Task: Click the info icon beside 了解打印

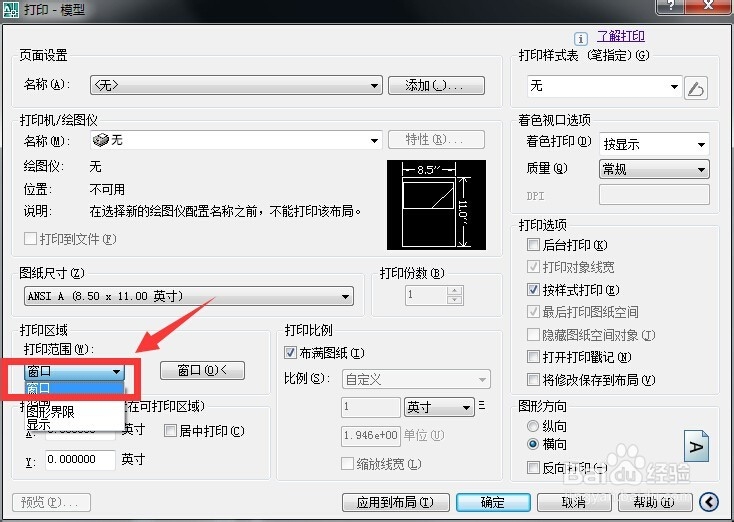Action: (580, 38)
